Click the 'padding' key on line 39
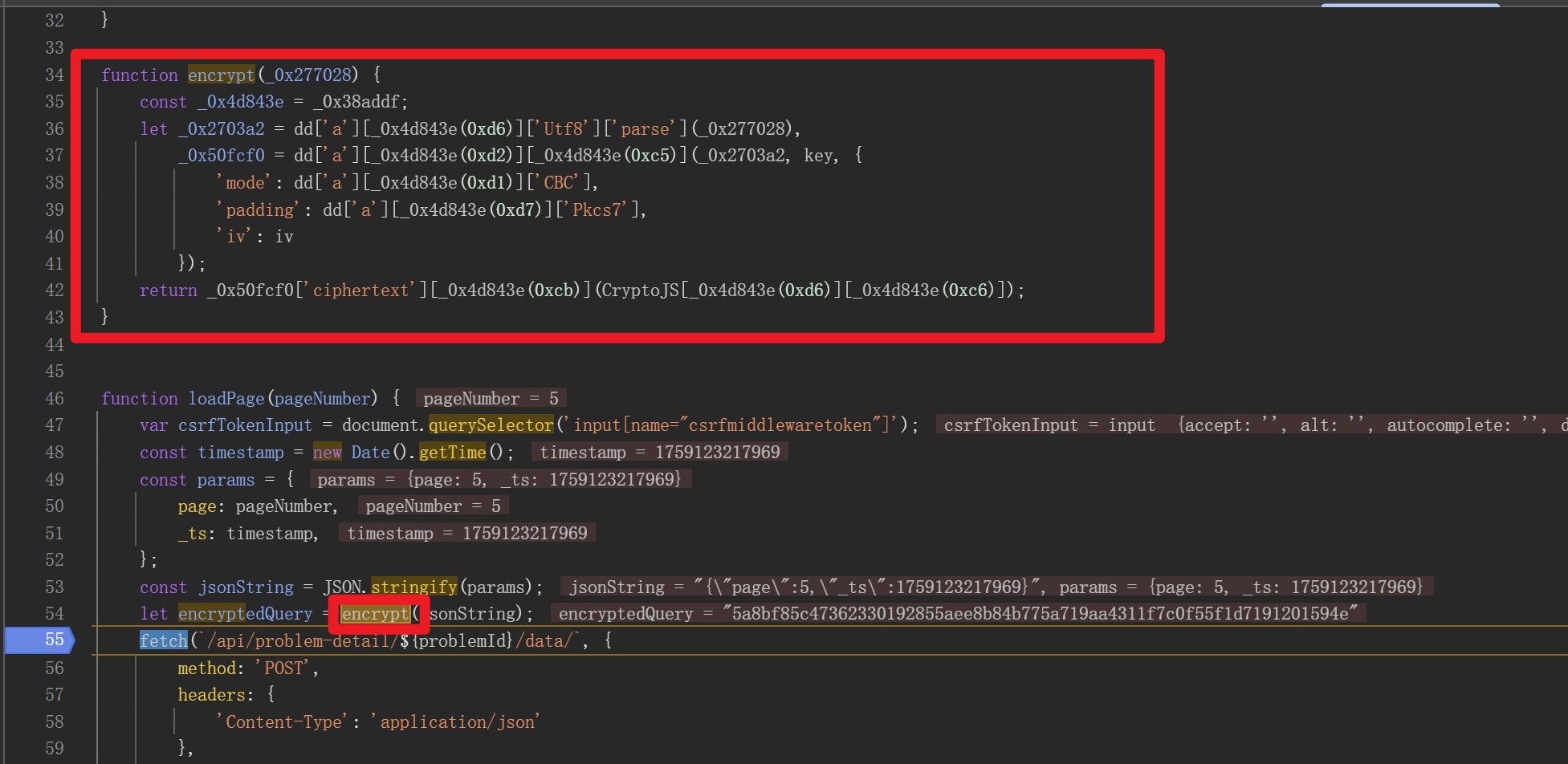Screen dimensions: 1568x764 pos(260,209)
